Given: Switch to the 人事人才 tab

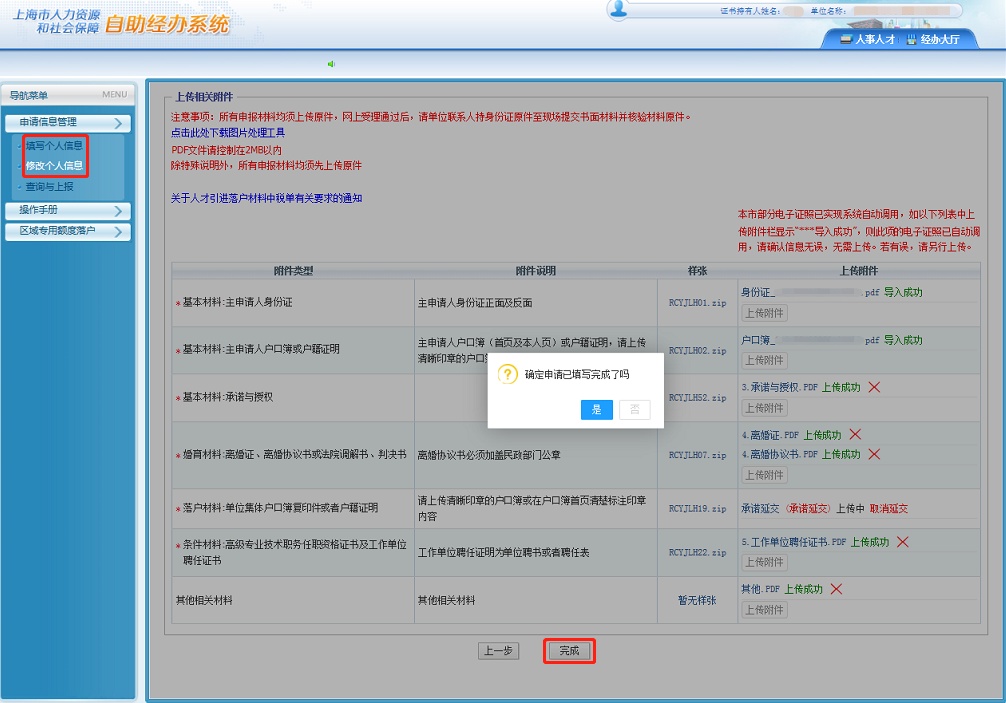Looking at the screenshot, I should 867,40.
